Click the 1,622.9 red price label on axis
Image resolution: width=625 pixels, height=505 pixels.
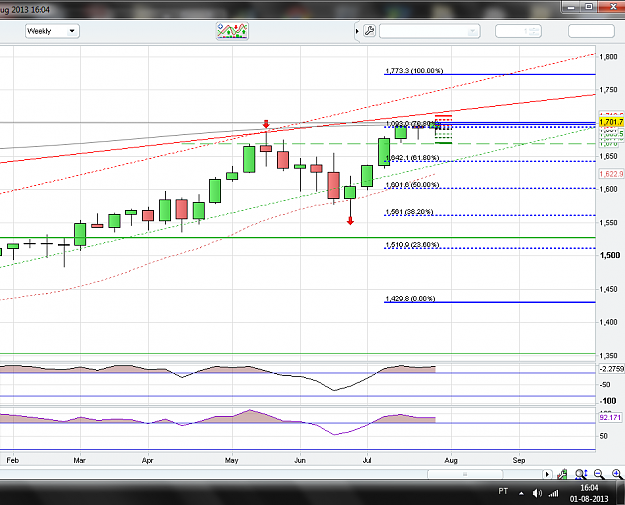[611, 174]
